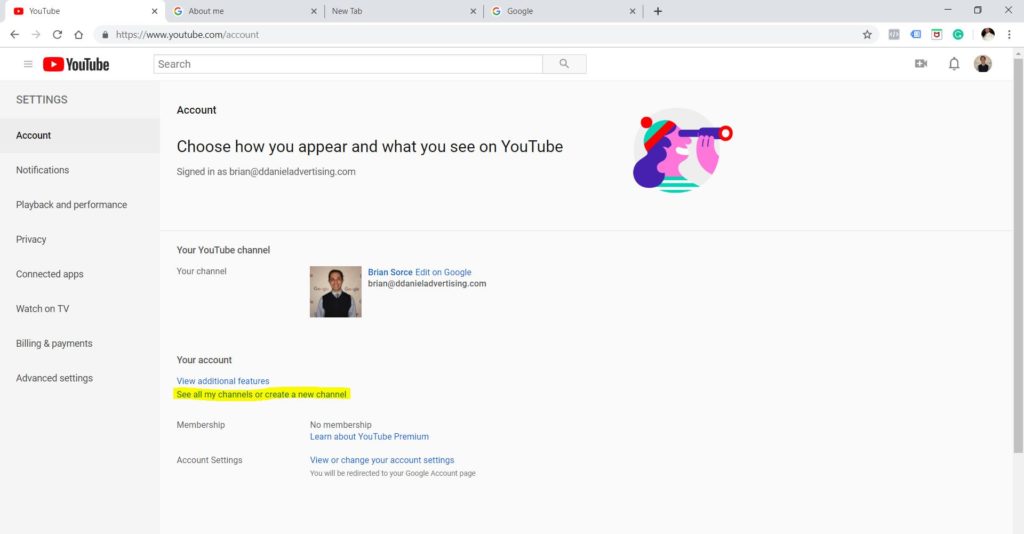Click the channel profile photo thumbnail
Screen dimensions: 1024x534
(x=336, y=292)
